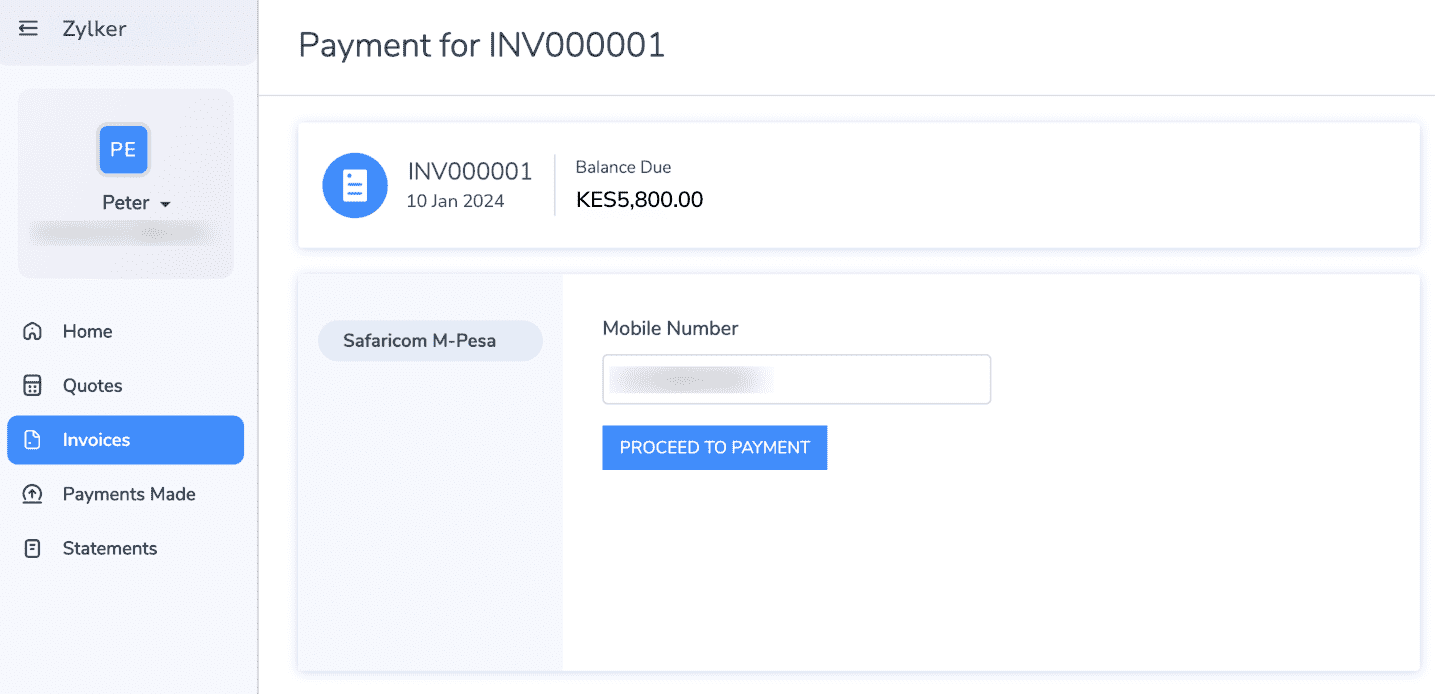Open Invoices using its document icon
This screenshot has width=1435, height=694.
coord(31,440)
